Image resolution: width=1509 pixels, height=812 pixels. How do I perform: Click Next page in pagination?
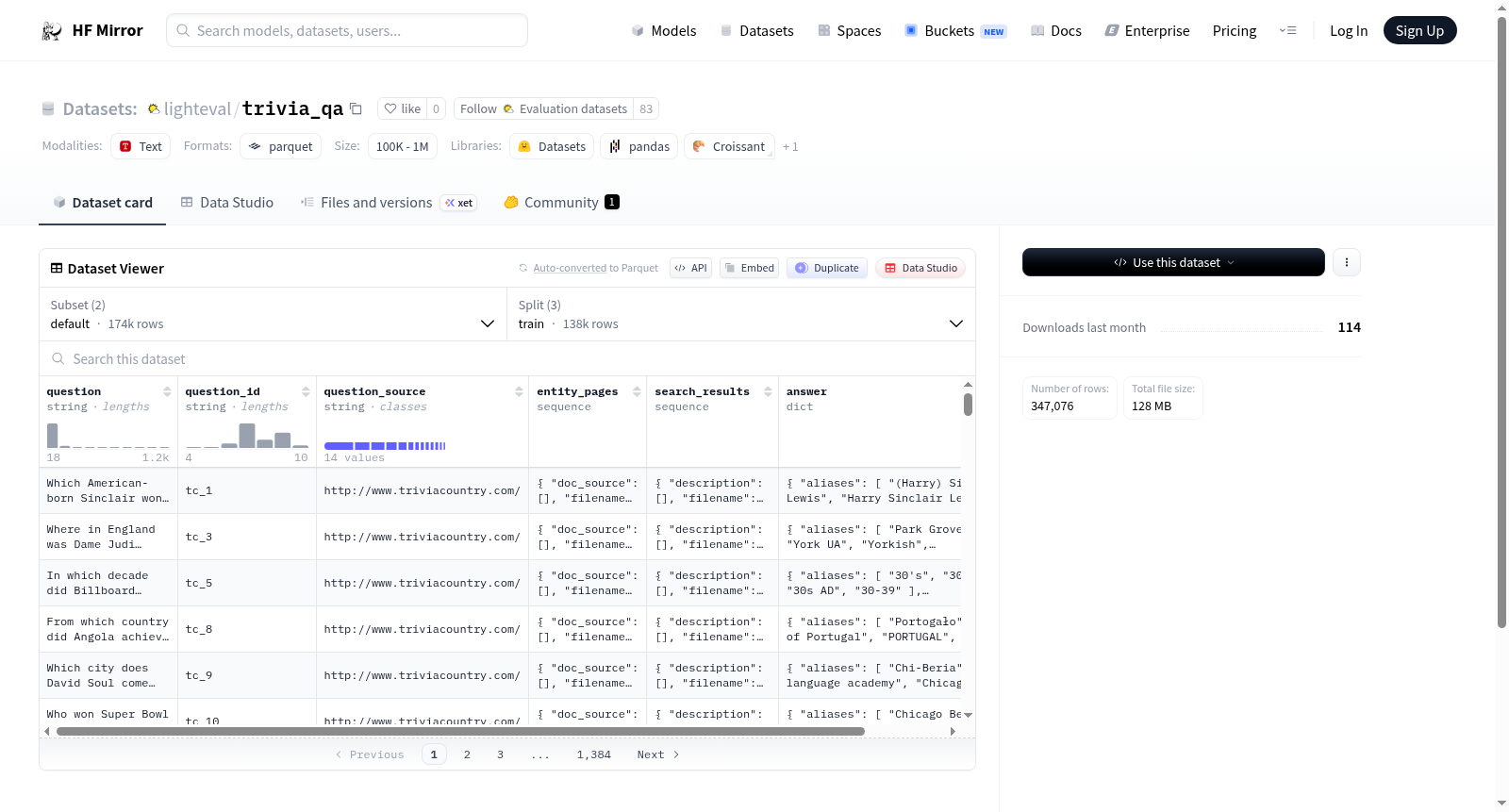pyautogui.click(x=657, y=754)
